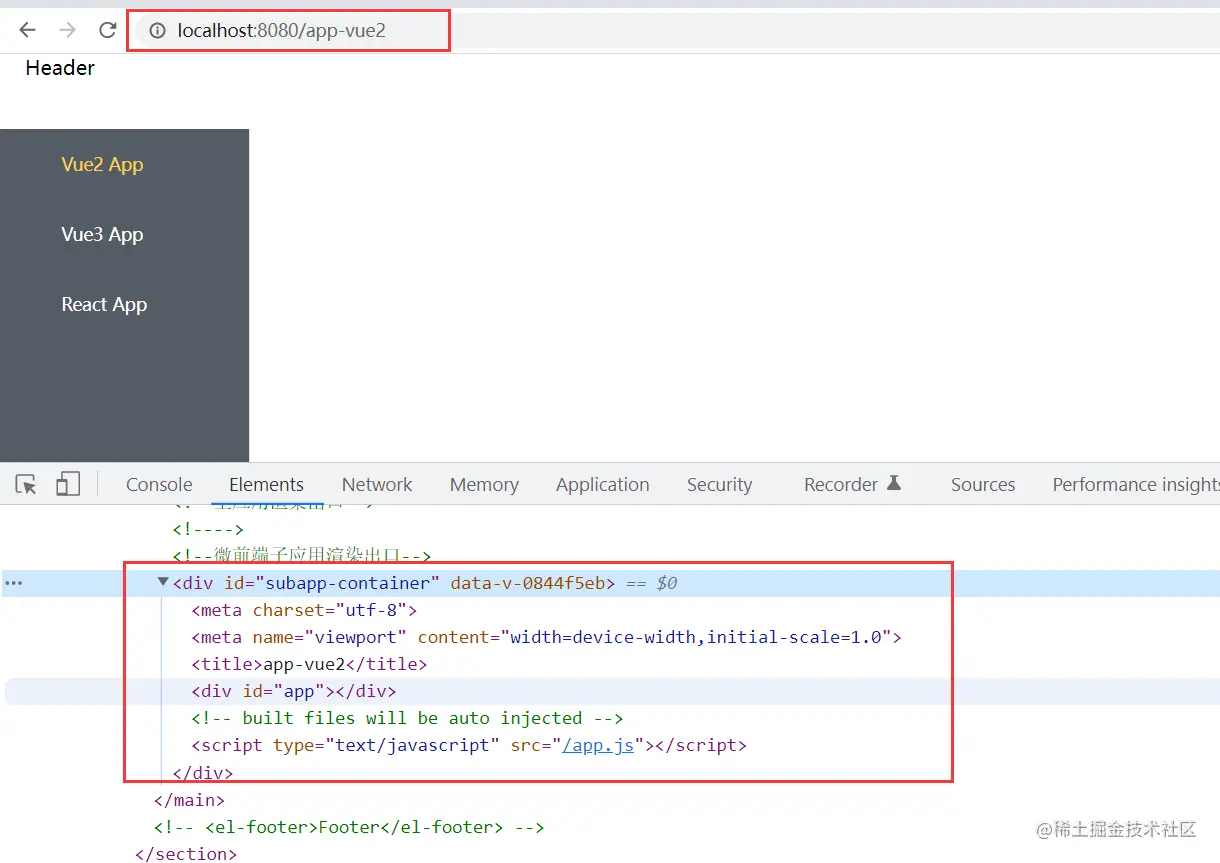The height and width of the screenshot is (863, 1220).
Task: Select the div id="app" node
Action: 294,691
